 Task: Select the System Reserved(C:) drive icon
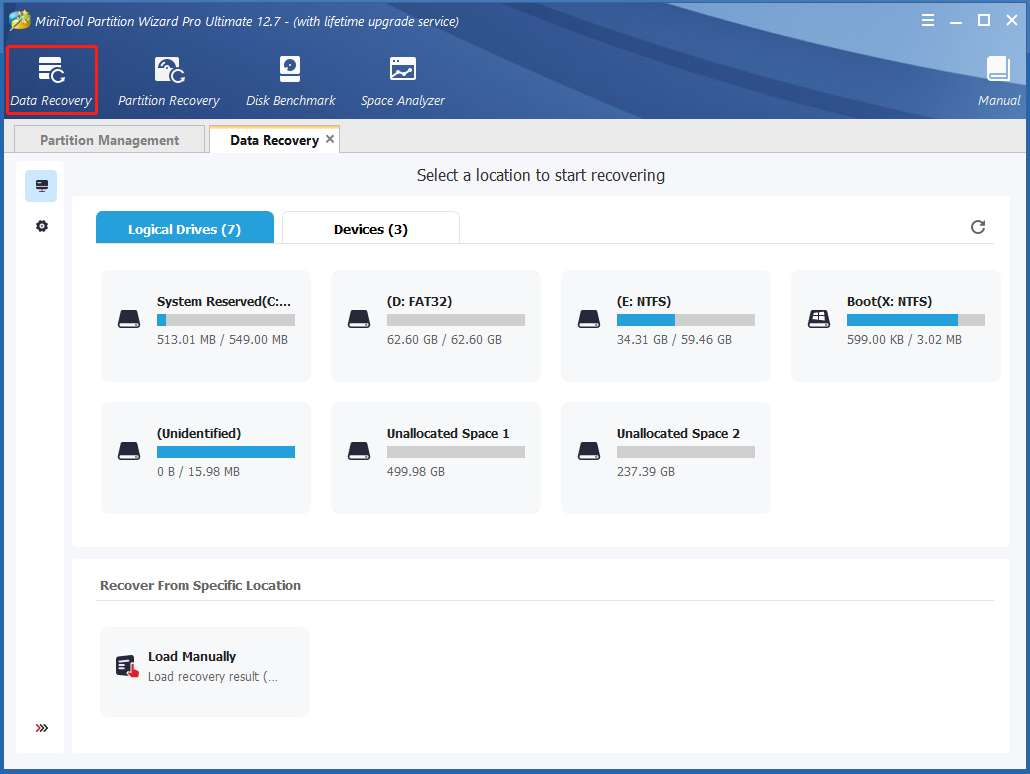(x=129, y=319)
